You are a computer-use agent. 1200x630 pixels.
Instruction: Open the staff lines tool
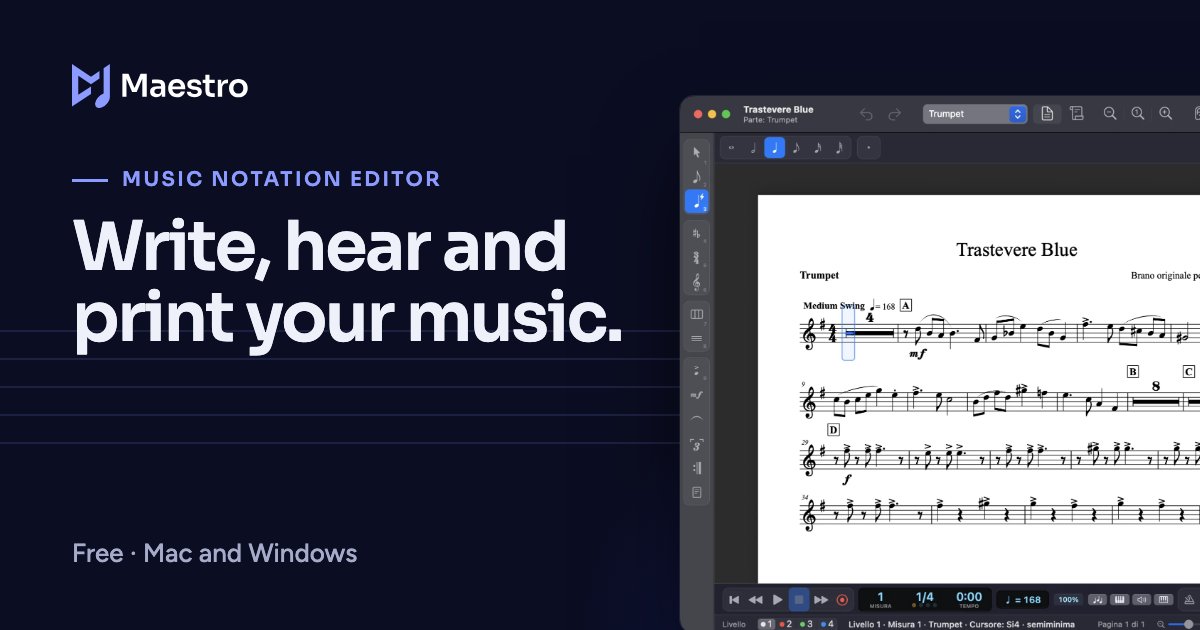697,339
